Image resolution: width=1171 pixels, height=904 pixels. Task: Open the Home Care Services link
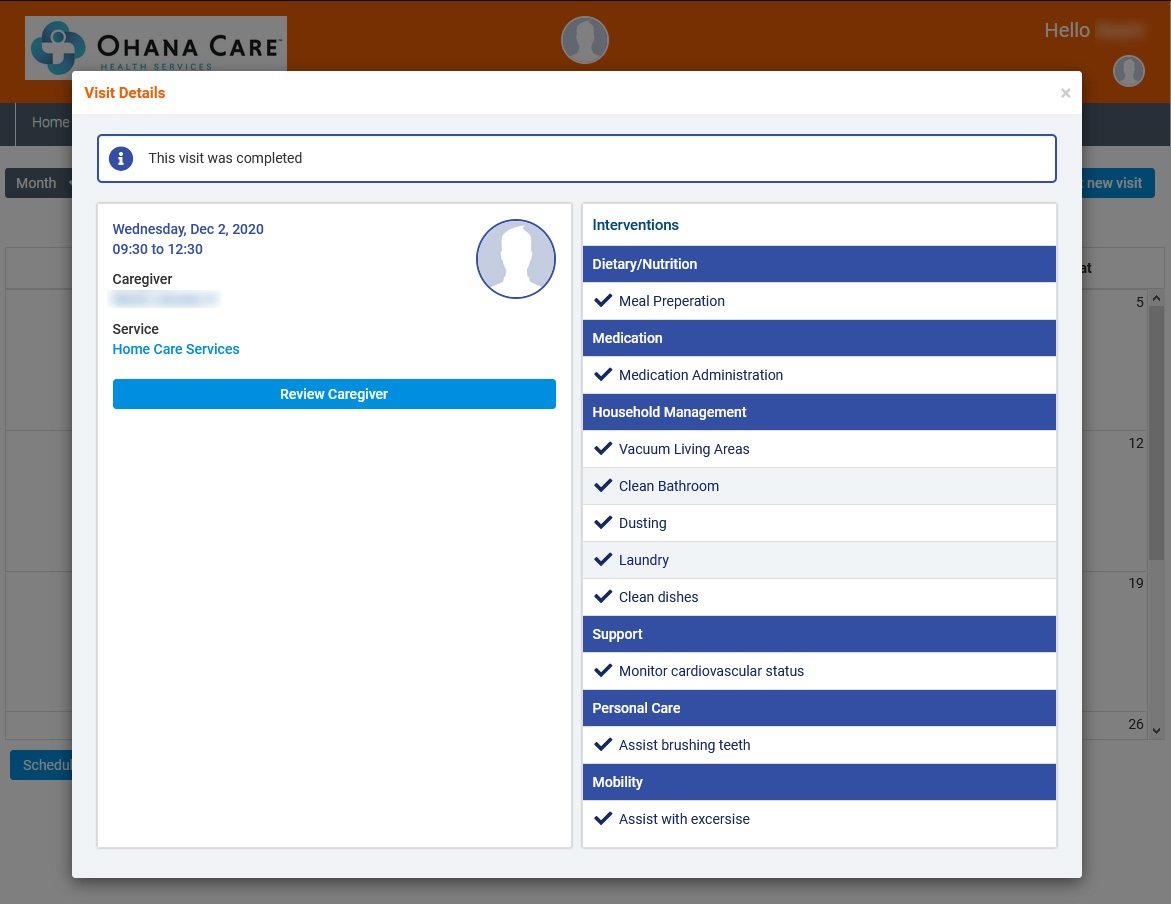tap(176, 349)
